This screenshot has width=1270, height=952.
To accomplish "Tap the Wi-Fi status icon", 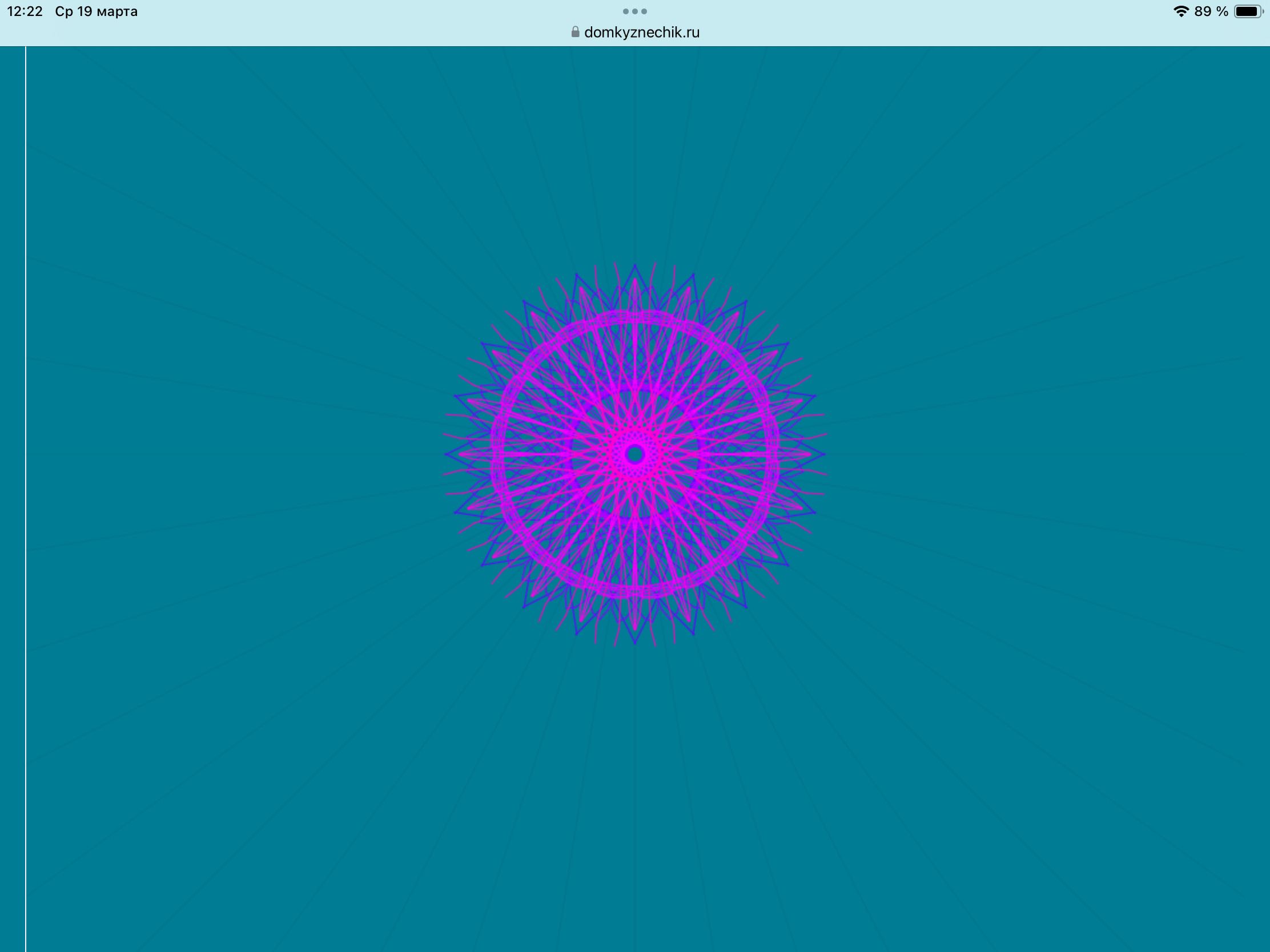I will tap(1181, 11).
